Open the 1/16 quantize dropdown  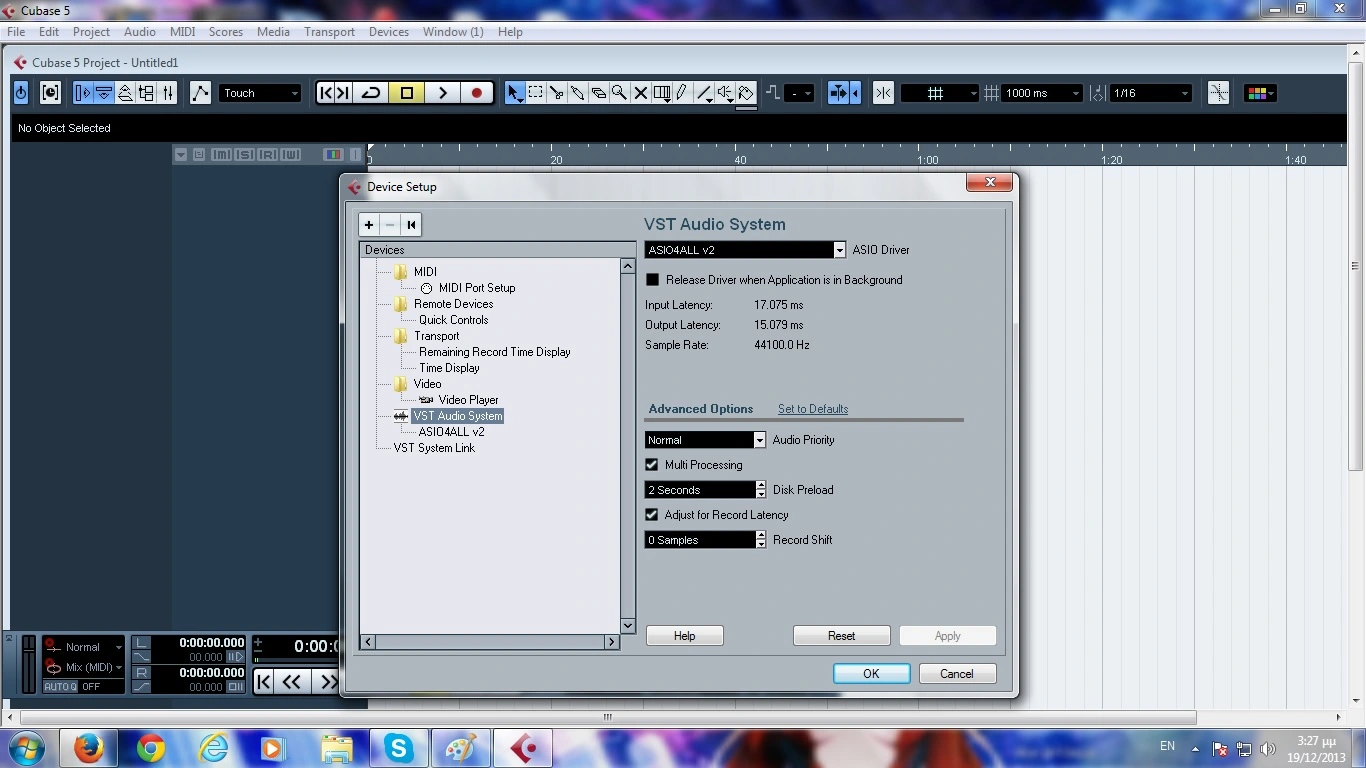[x=1151, y=93]
